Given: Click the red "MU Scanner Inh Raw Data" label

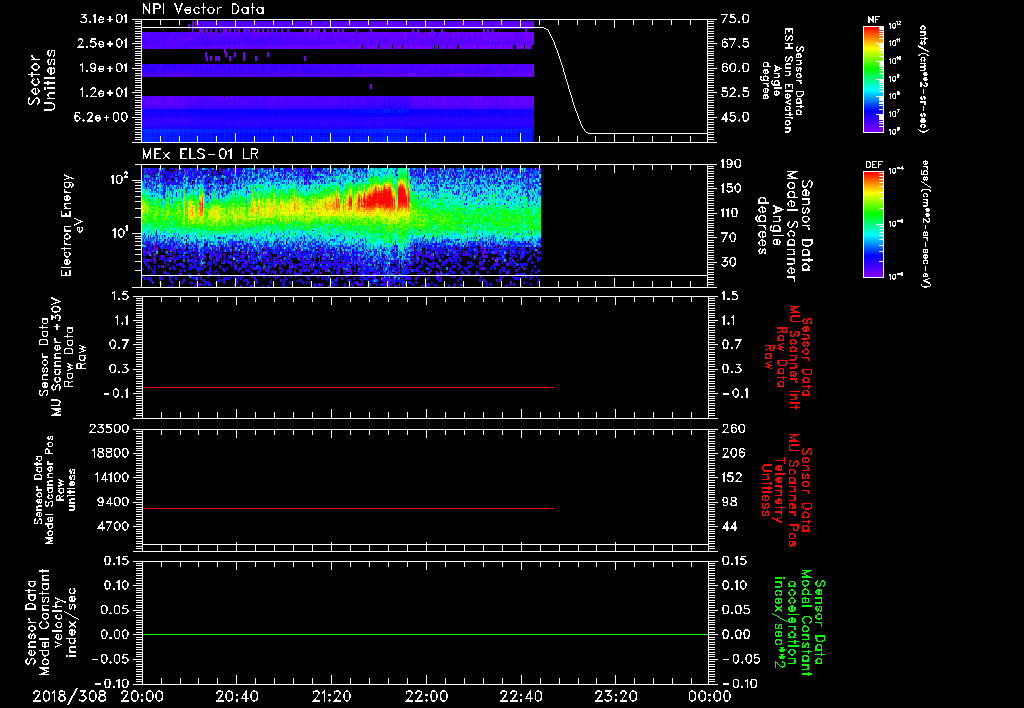Looking at the screenshot, I should pos(789,357).
